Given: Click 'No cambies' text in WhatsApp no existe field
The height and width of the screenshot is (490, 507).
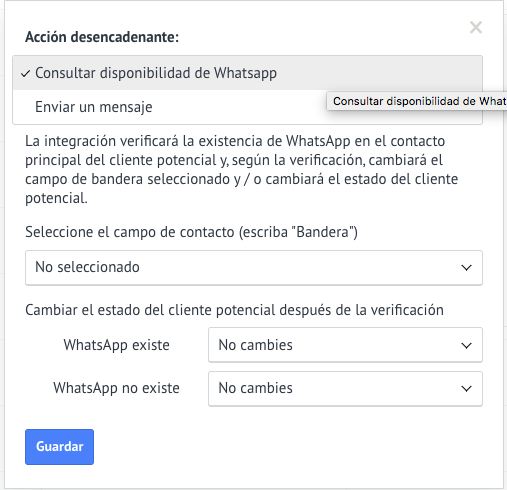Looking at the screenshot, I should (255, 388).
